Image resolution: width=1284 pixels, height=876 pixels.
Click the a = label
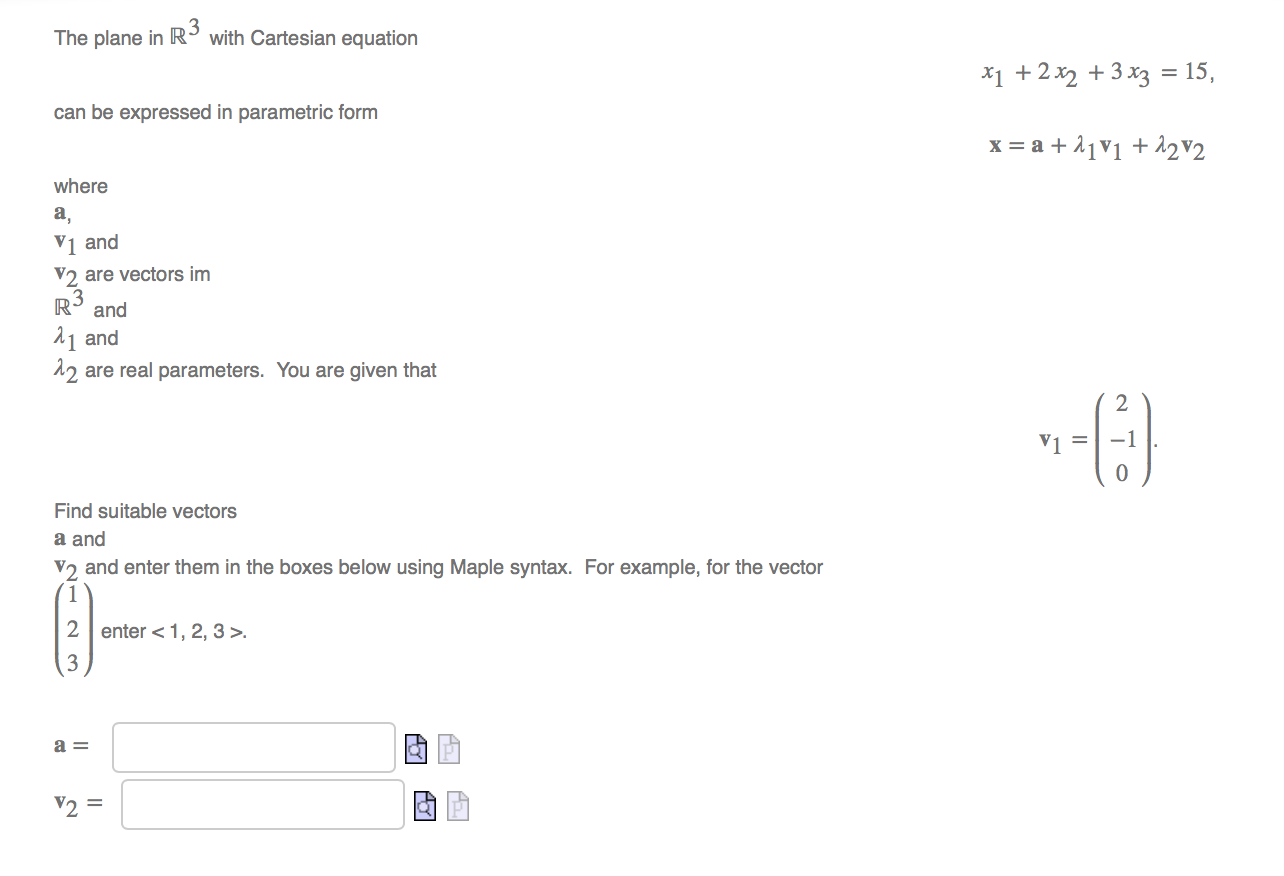pos(69,744)
